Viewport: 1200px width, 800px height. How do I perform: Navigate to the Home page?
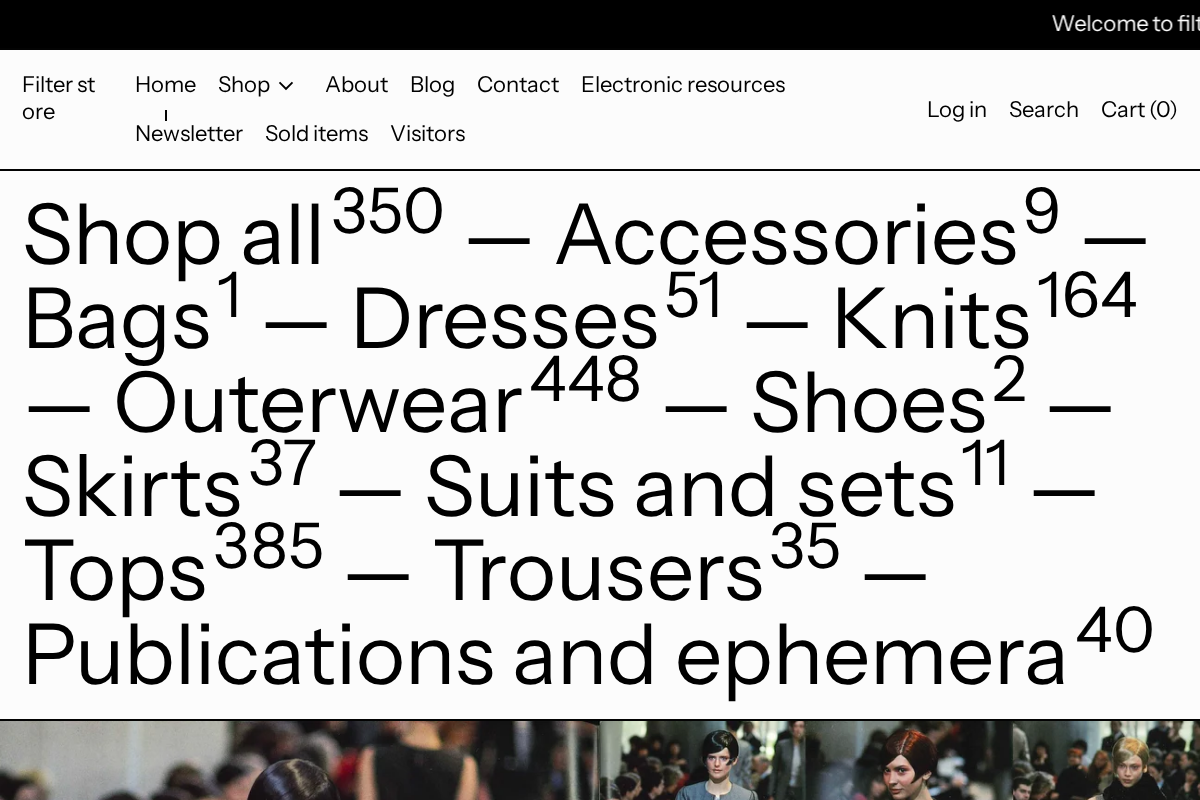(165, 85)
